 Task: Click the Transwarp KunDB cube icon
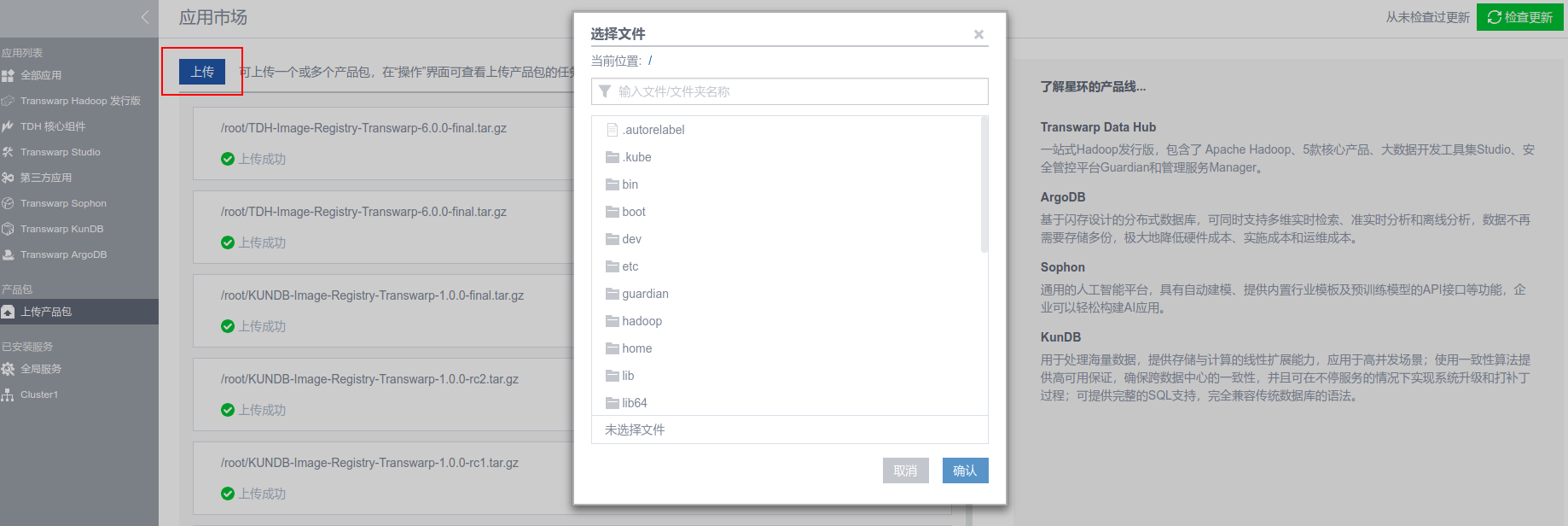point(8,229)
